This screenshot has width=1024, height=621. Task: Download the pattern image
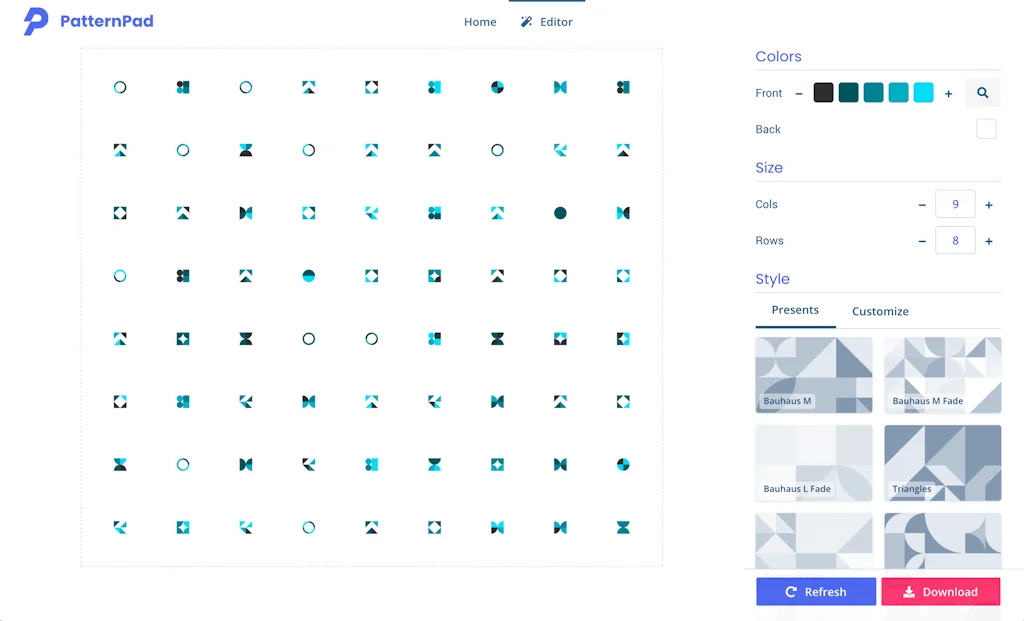pyautogui.click(x=940, y=592)
